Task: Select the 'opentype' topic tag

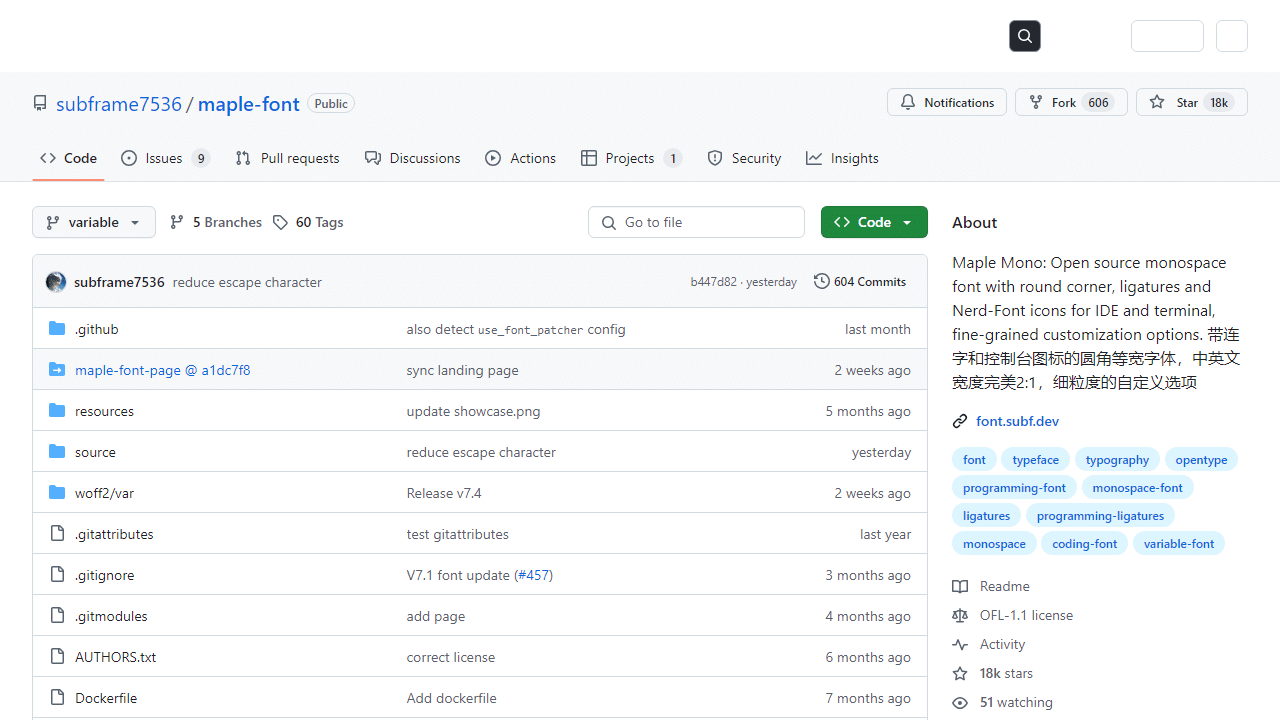Action: click(x=1201, y=460)
